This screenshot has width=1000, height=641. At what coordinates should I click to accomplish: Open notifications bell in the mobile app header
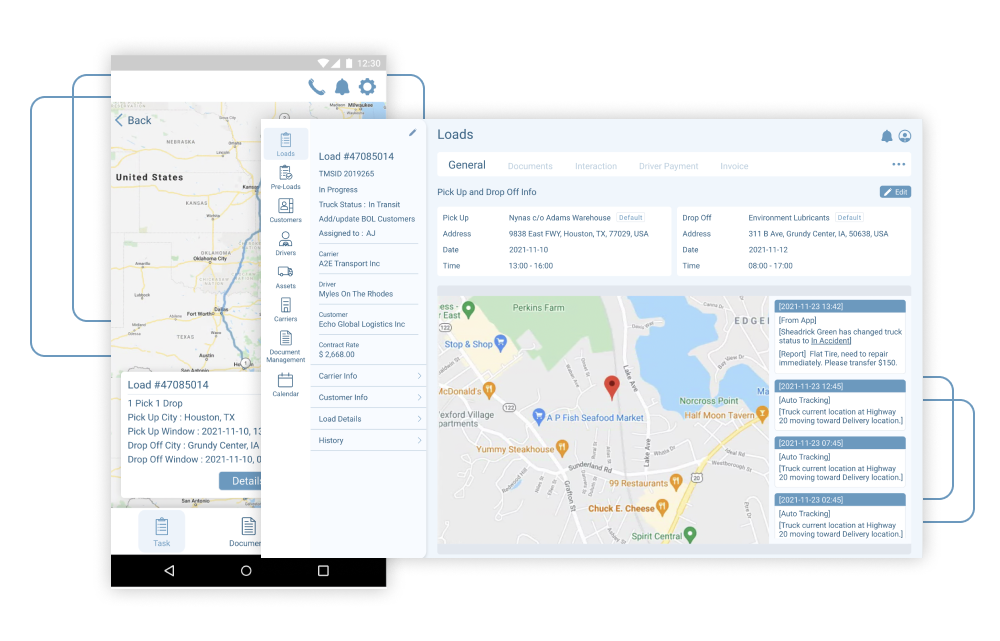coord(342,86)
